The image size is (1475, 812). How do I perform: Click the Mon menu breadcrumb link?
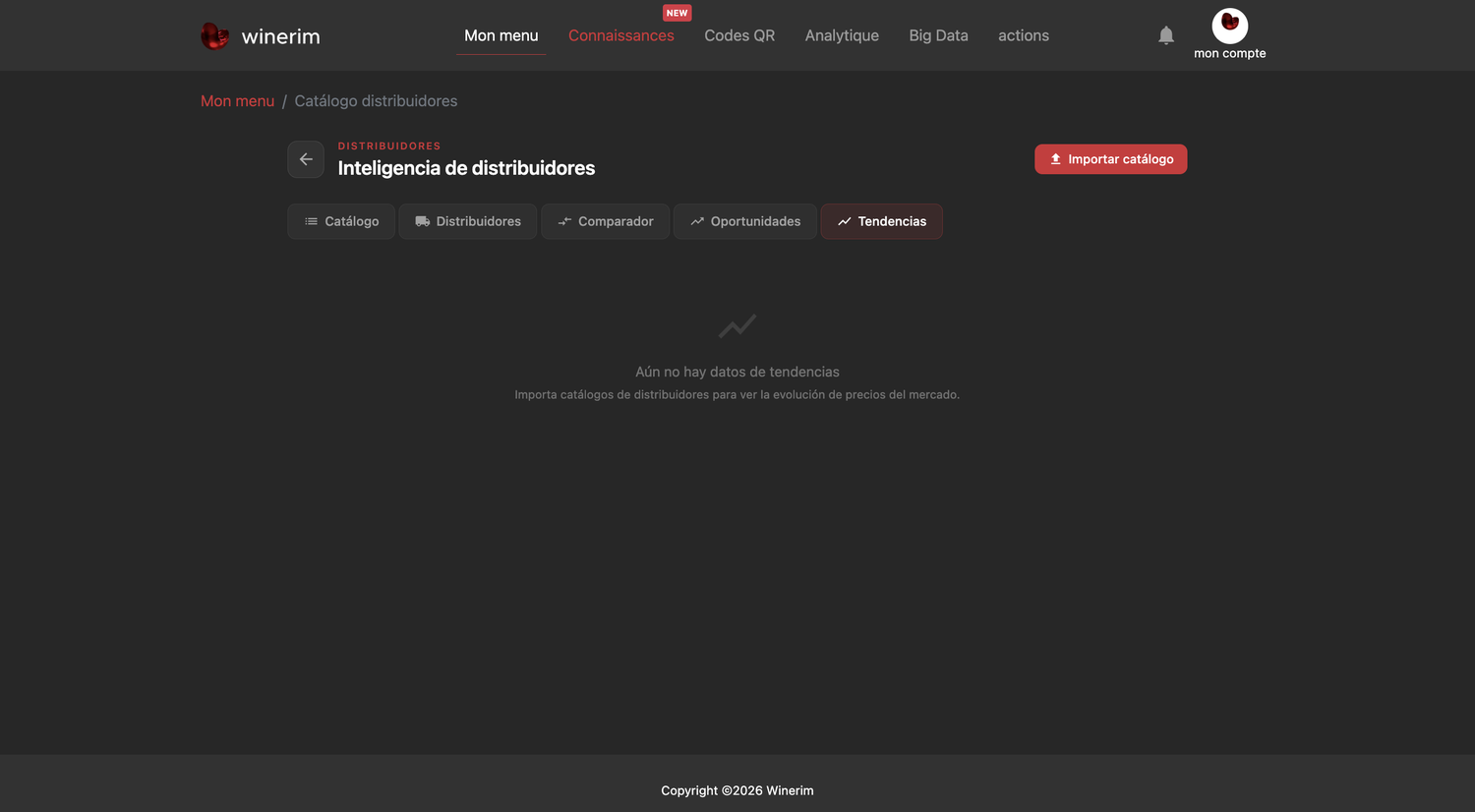(237, 101)
